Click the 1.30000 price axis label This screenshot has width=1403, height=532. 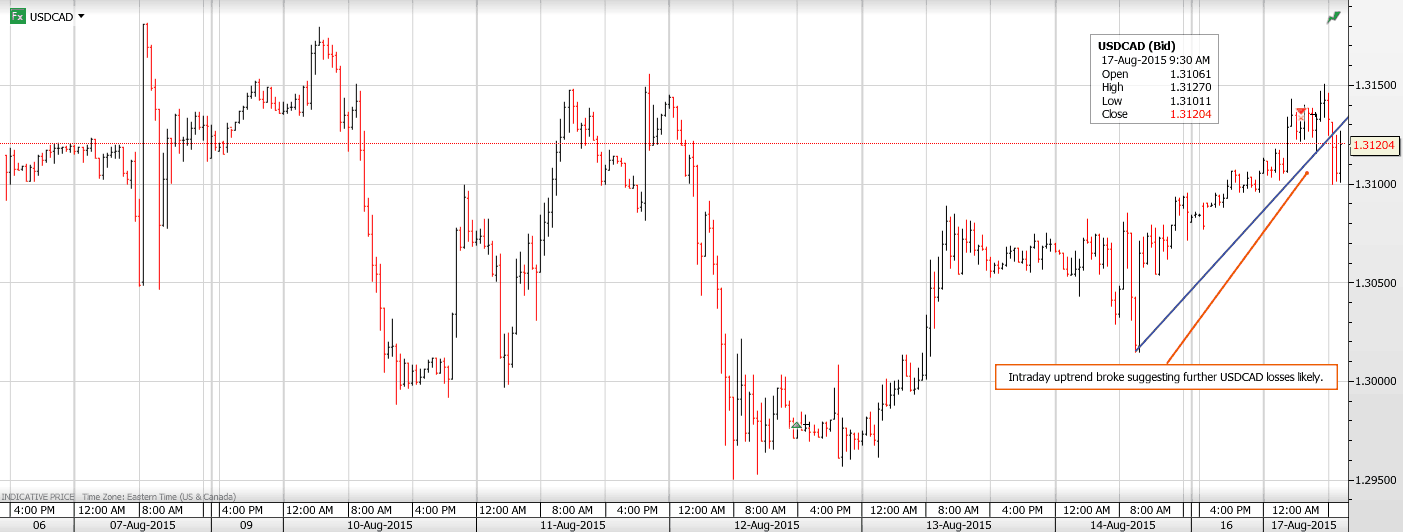tap(1373, 382)
